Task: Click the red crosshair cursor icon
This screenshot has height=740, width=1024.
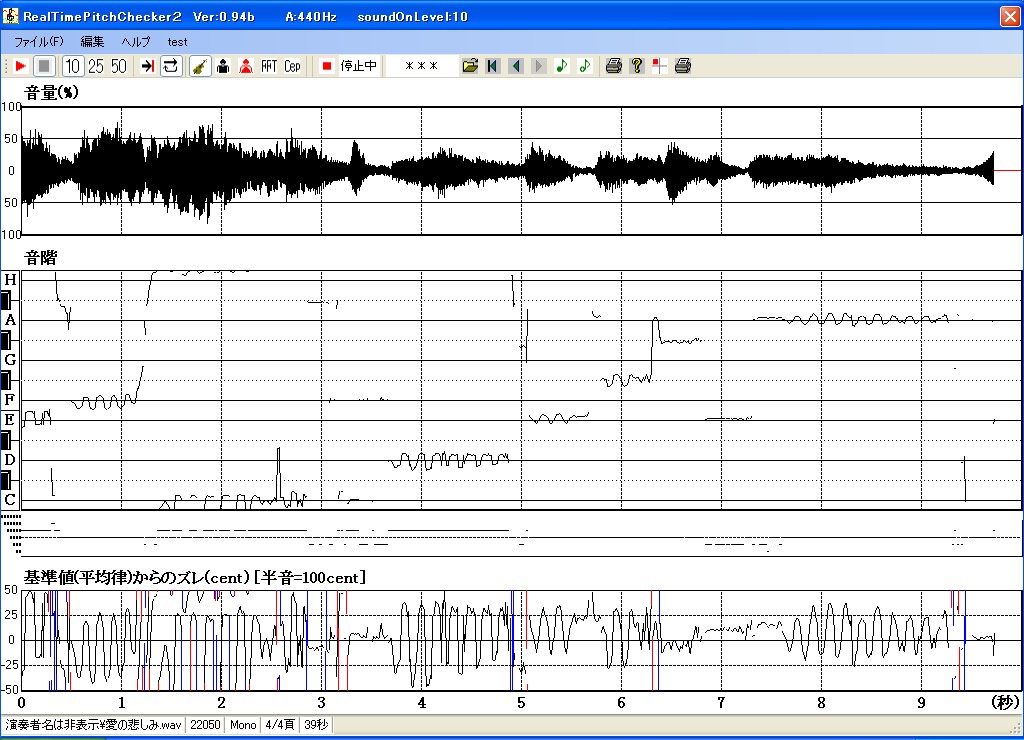Action: tap(660, 66)
